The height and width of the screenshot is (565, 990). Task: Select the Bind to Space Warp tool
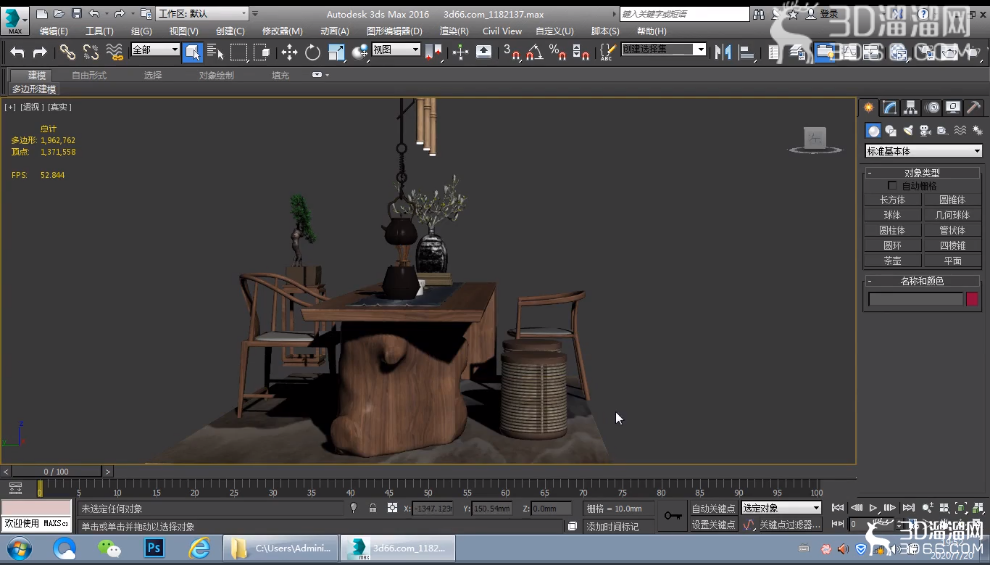(x=114, y=52)
